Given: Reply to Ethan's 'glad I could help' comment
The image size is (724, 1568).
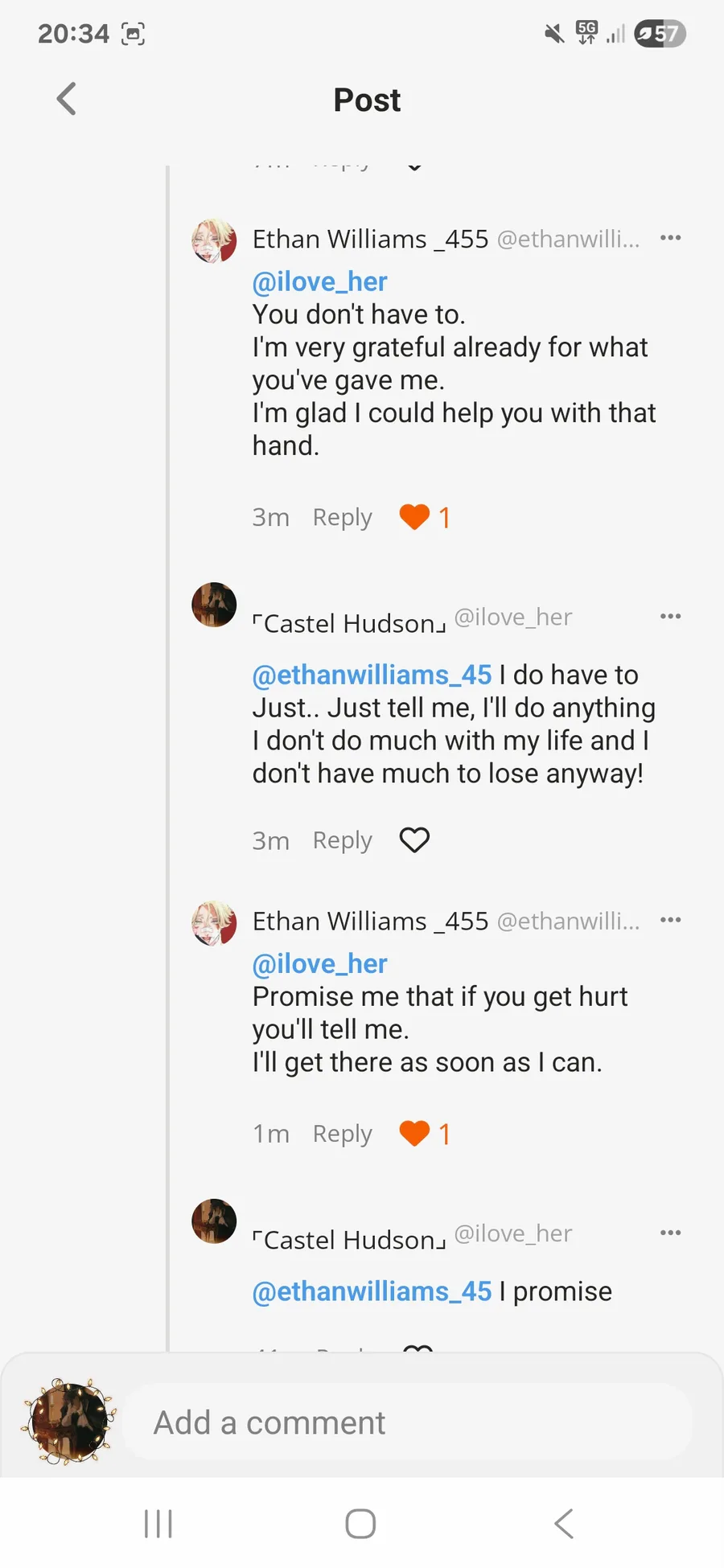Looking at the screenshot, I should [342, 517].
